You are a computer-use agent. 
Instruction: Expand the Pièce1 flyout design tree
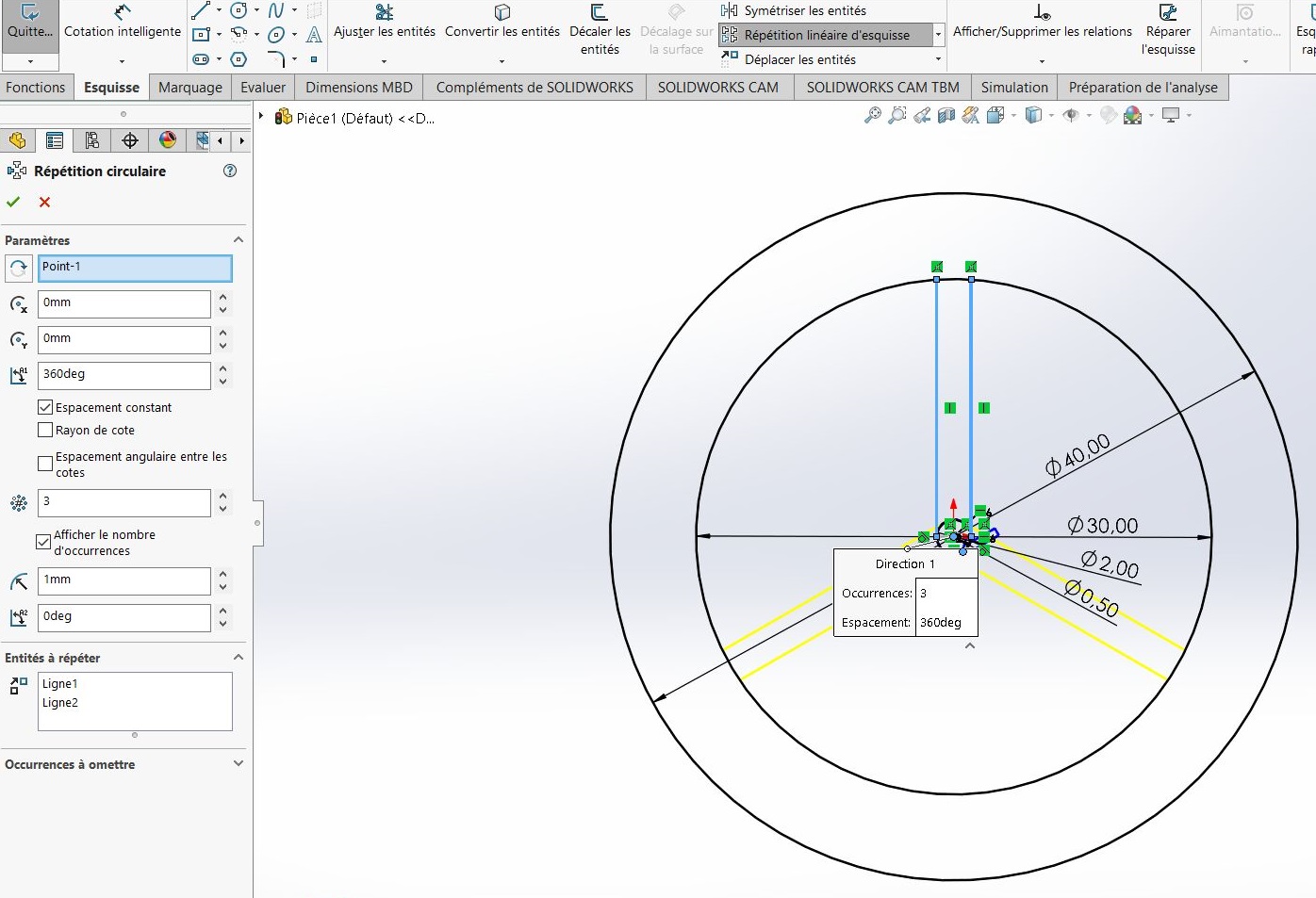click(x=261, y=117)
